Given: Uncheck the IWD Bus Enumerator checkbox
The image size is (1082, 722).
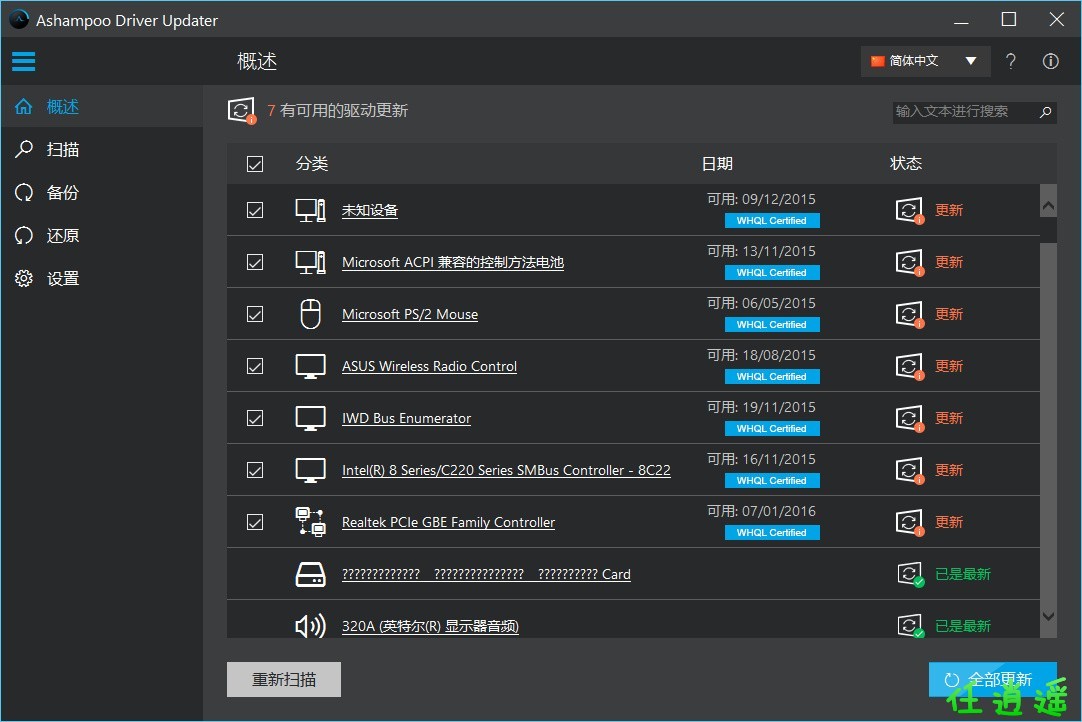Looking at the screenshot, I should [x=255, y=418].
